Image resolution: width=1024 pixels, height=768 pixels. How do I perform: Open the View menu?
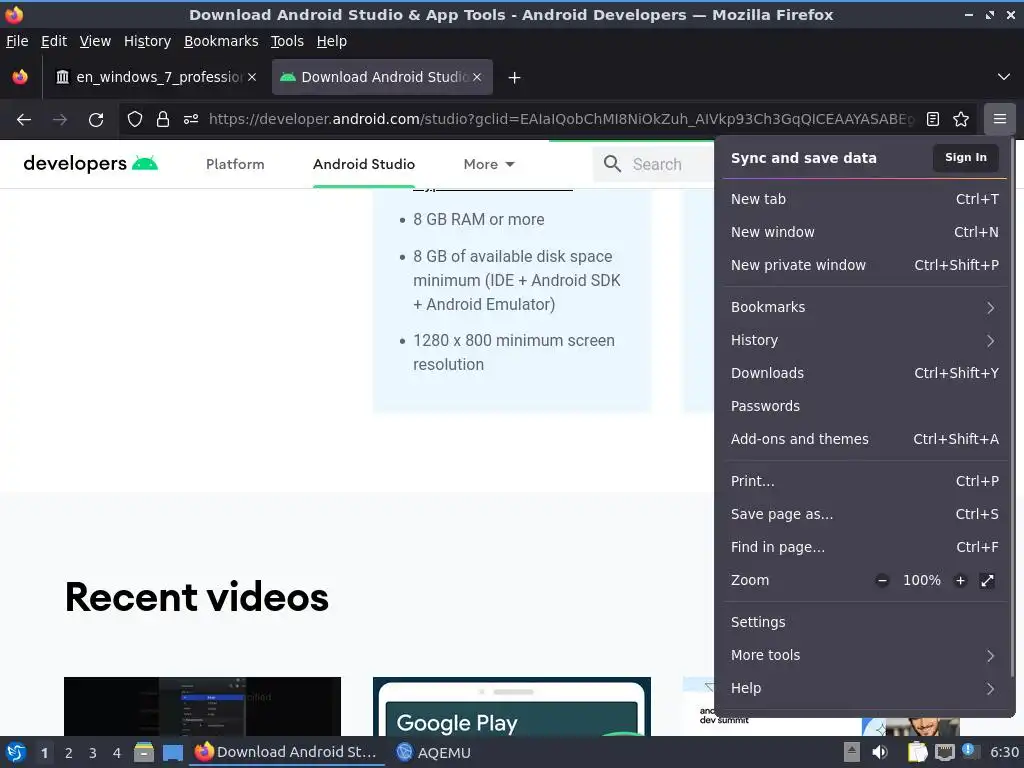[x=95, y=41]
